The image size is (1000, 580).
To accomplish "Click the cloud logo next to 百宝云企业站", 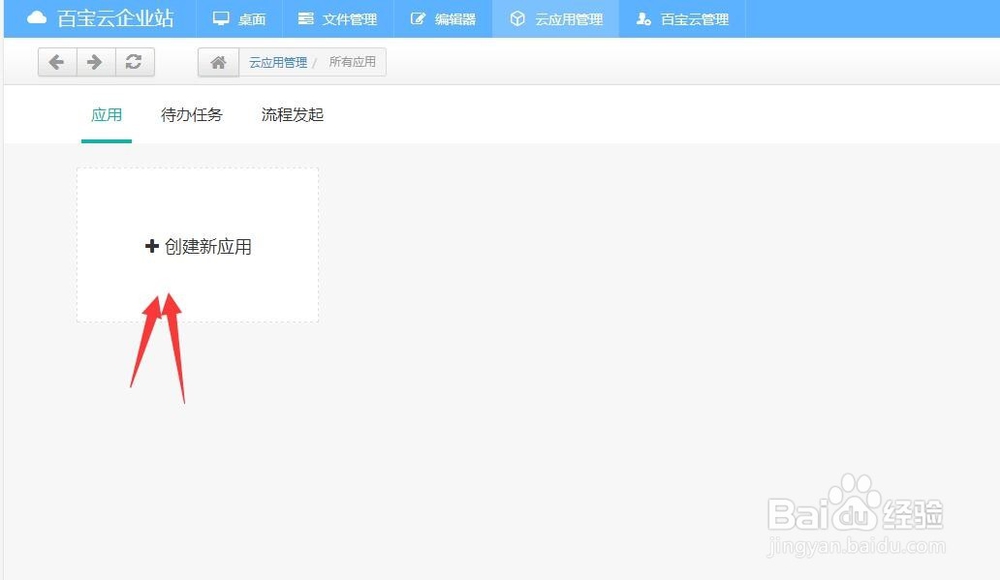I will 37,17.
